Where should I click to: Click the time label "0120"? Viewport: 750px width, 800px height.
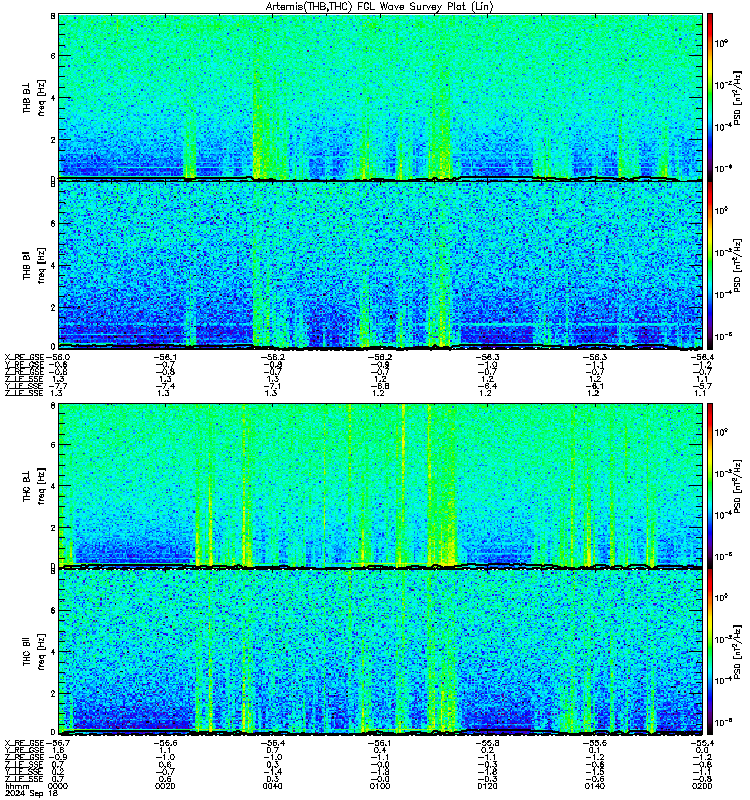click(x=488, y=786)
